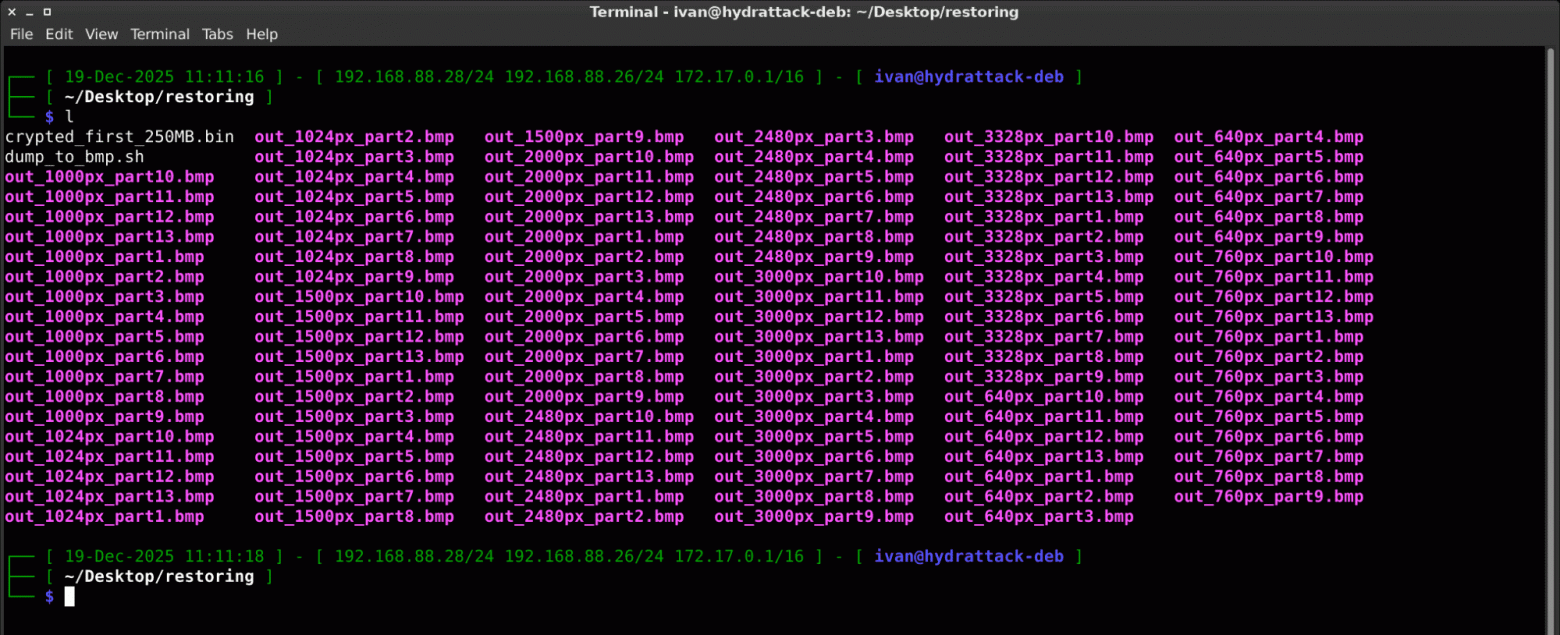This screenshot has height=635, width=1560.
Task: Click out_760px_part9.bmp file name
Action: [x=1269, y=497]
